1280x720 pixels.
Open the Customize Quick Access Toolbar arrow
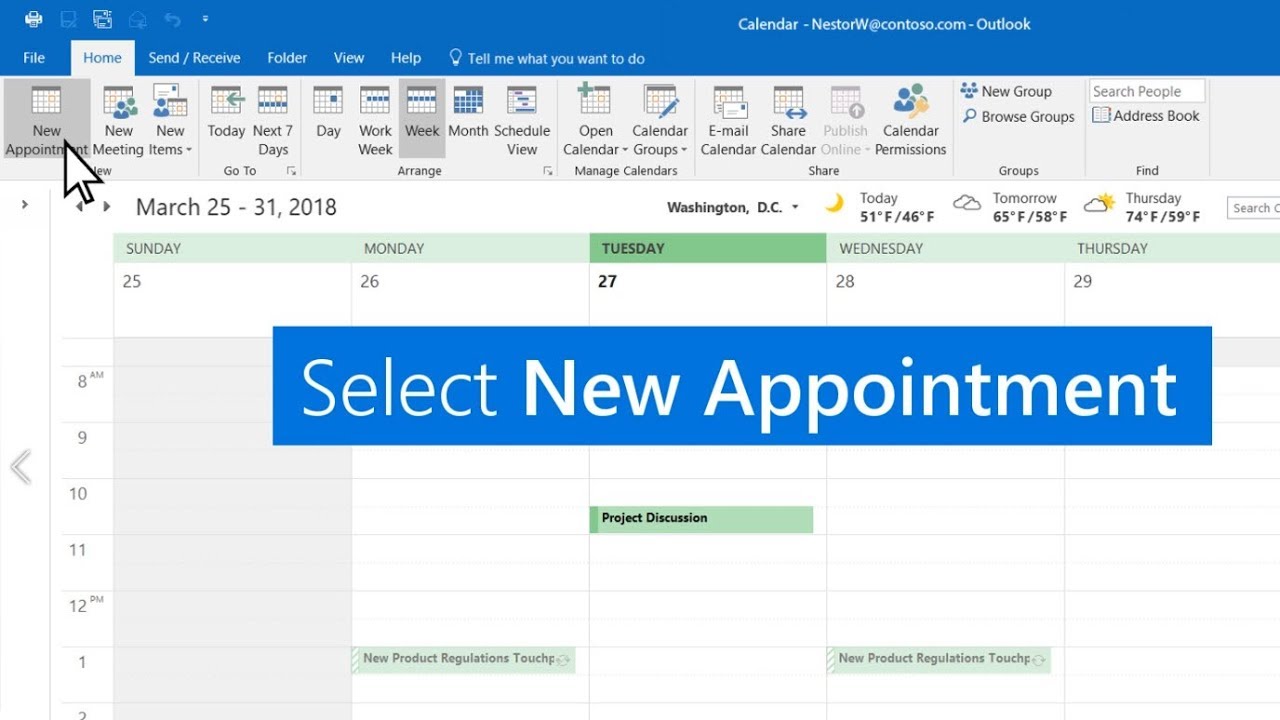point(205,19)
